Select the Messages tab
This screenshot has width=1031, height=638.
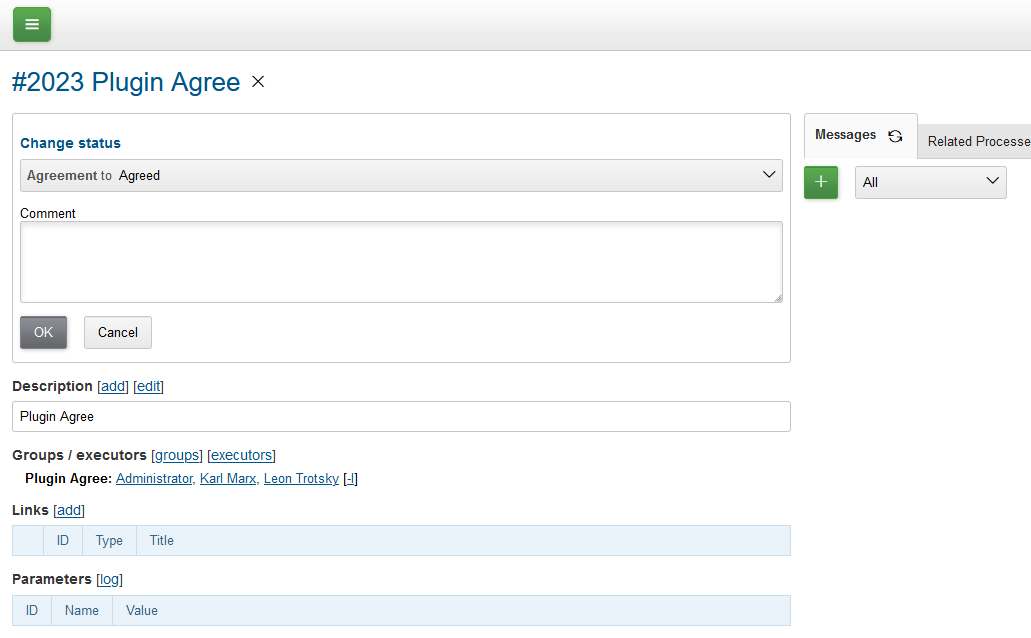[x=845, y=134]
